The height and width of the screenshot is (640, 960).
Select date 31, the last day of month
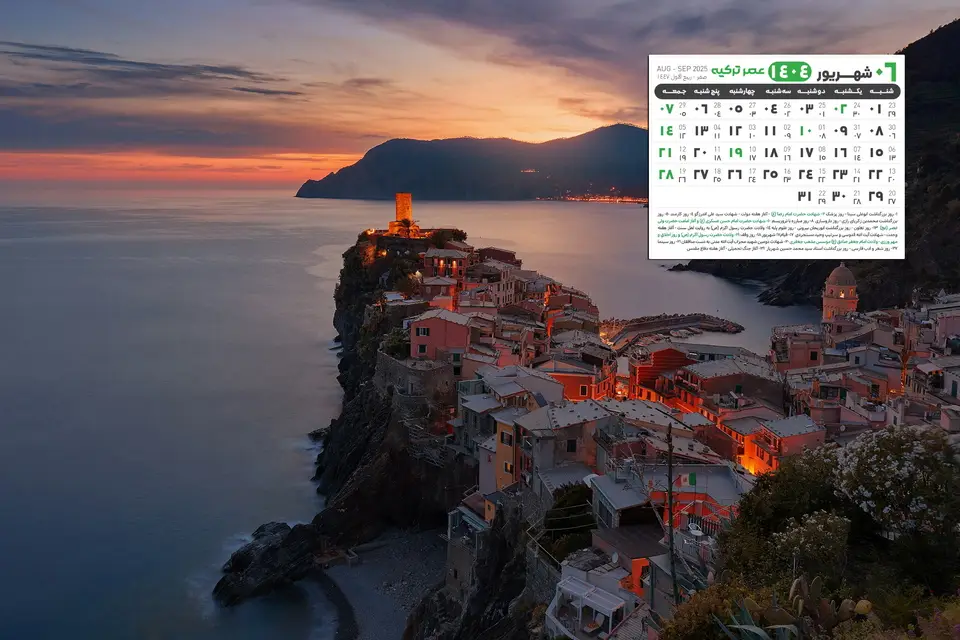point(805,196)
